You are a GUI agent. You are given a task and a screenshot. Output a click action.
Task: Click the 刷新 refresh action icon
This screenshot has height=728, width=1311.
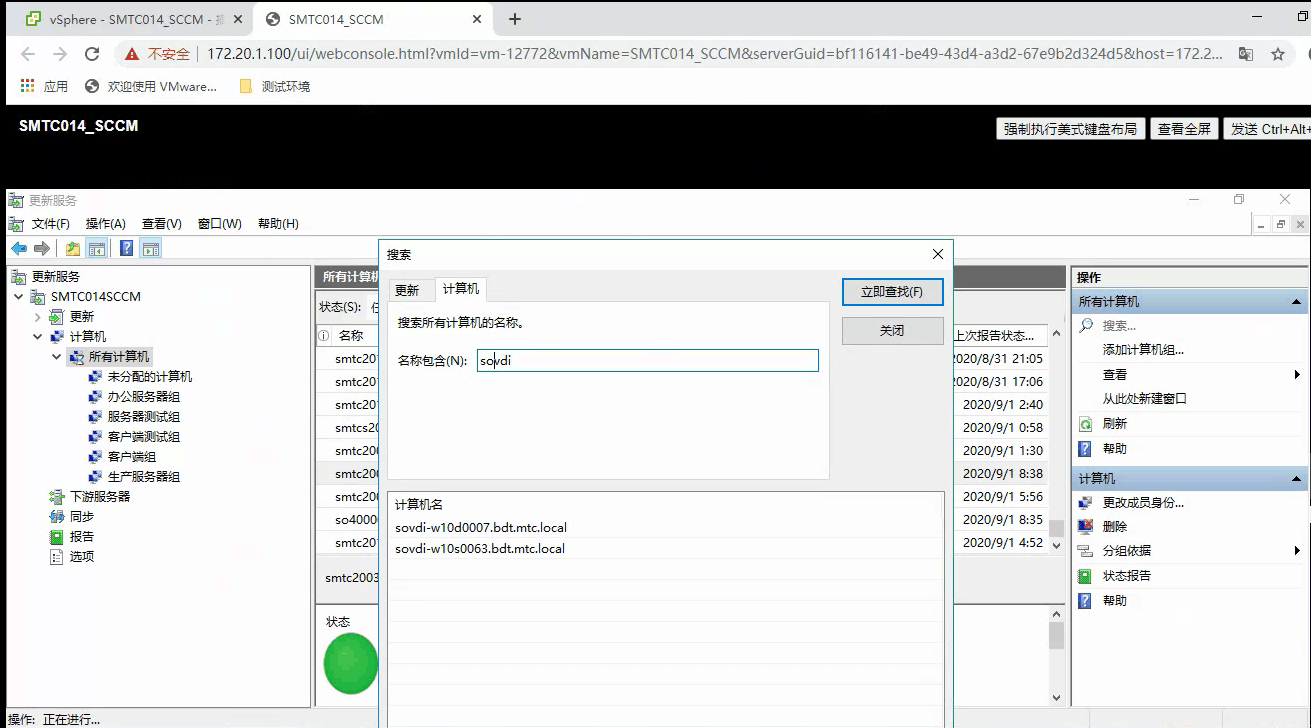1086,423
